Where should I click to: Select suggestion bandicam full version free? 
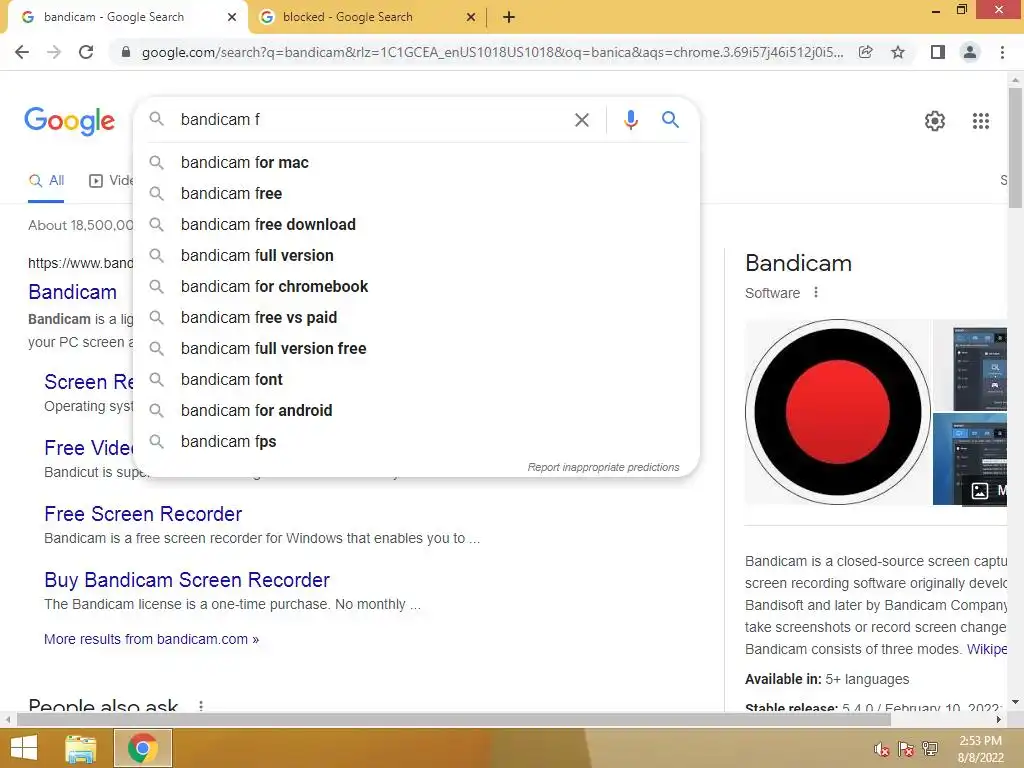tap(416, 349)
